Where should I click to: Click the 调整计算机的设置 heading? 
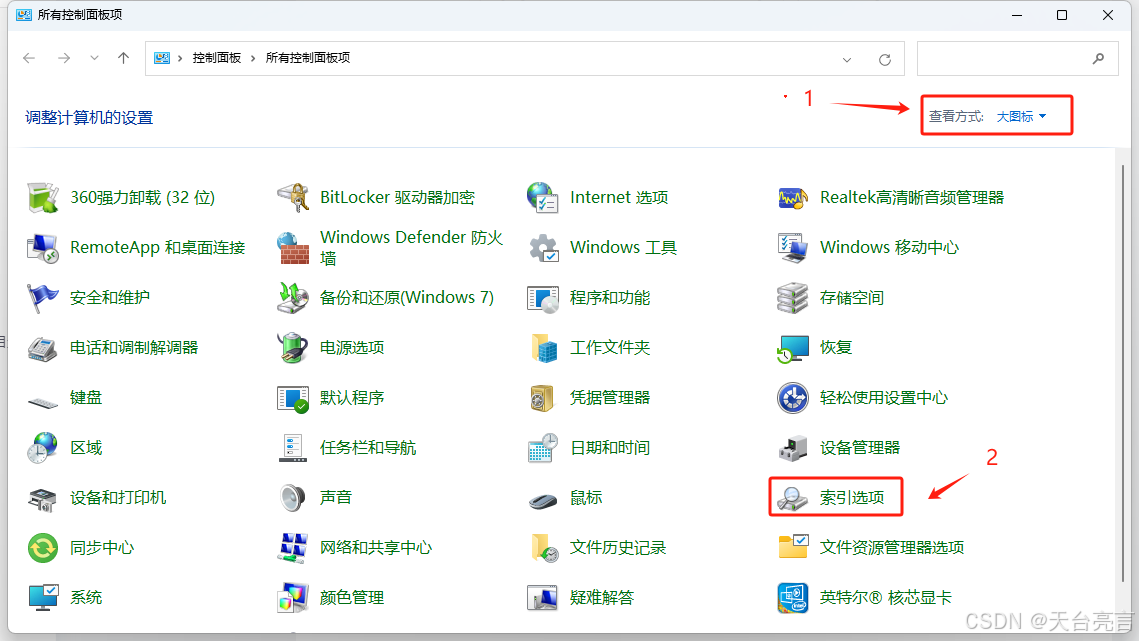(x=89, y=118)
